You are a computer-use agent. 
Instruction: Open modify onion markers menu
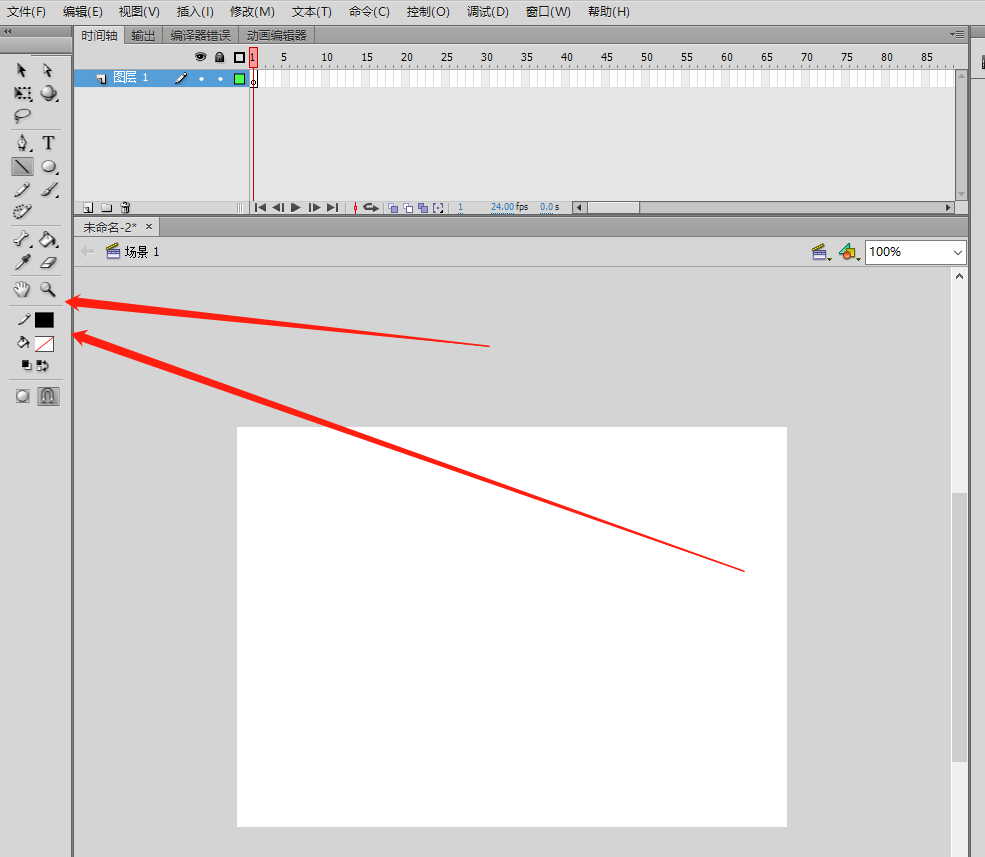coord(438,207)
